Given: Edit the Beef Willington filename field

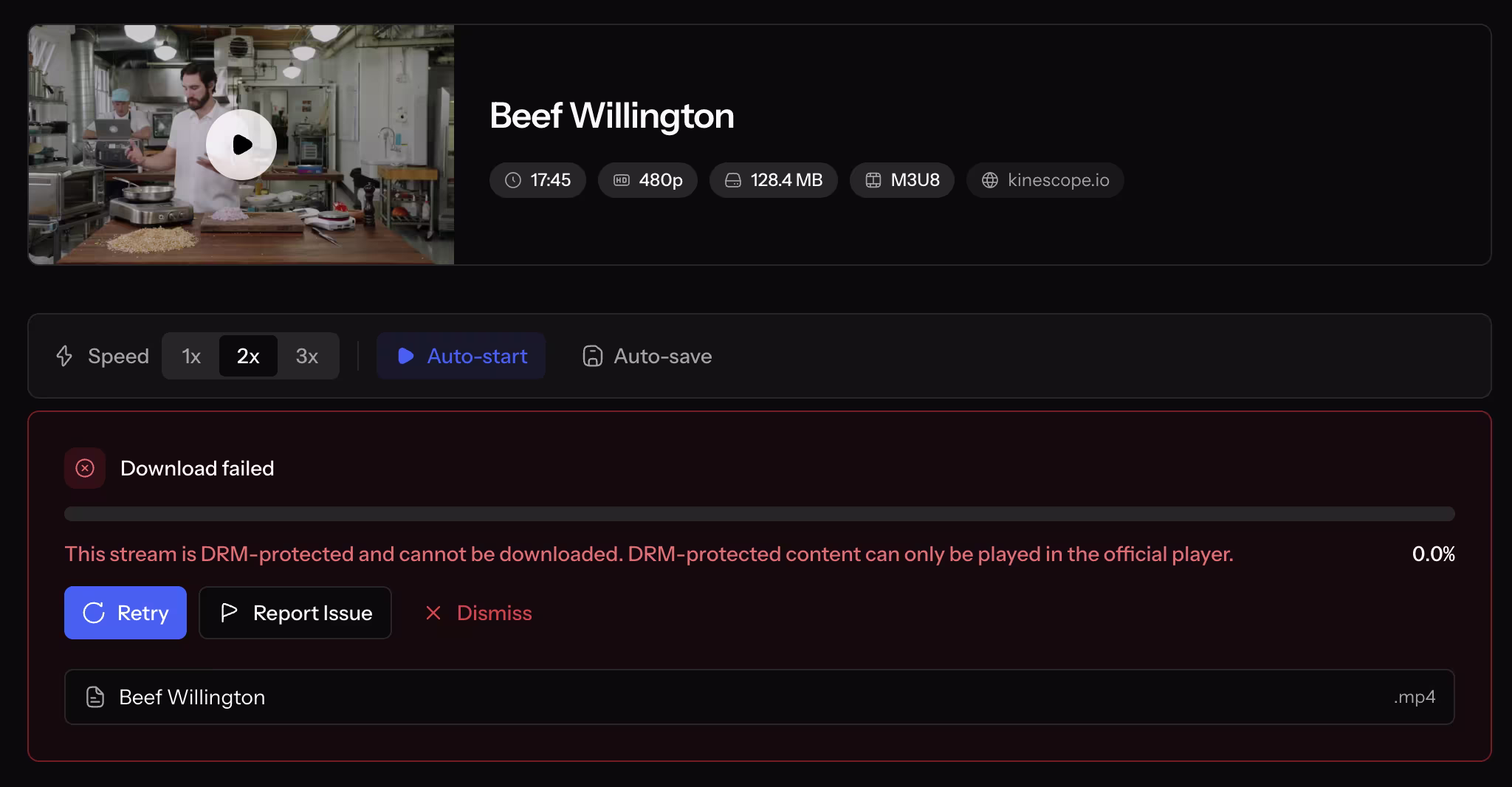Looking at the screenshot, I should 759,697.
